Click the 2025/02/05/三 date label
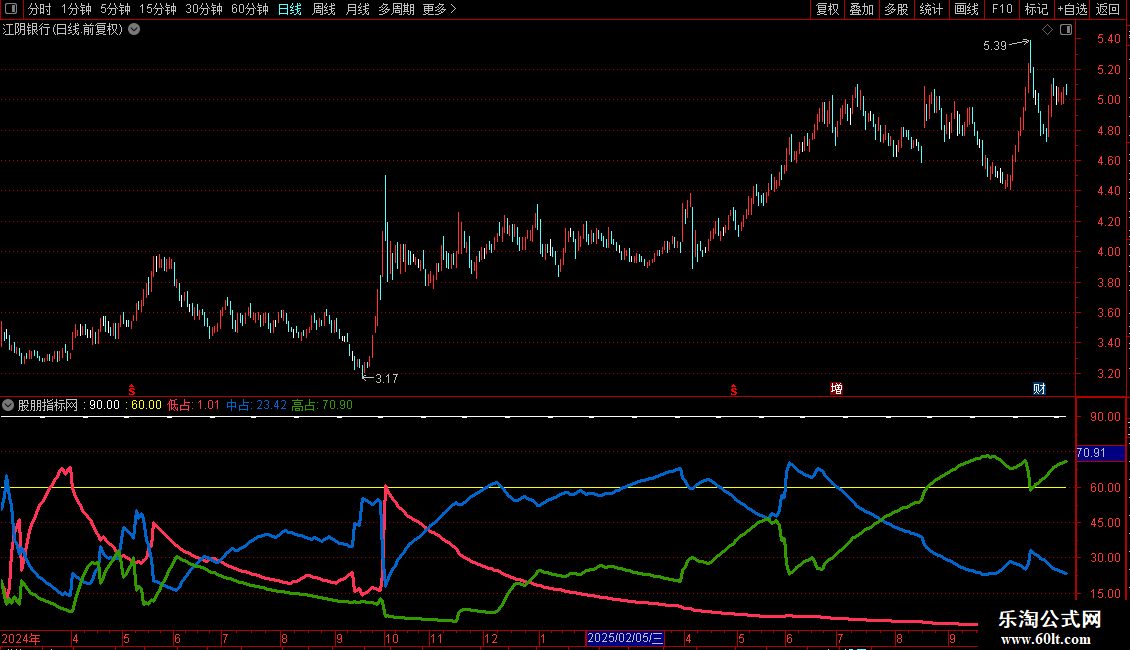 point(625,638)
